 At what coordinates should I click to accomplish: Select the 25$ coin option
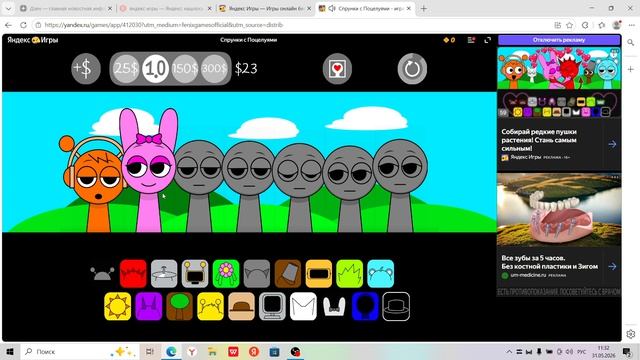126,69
